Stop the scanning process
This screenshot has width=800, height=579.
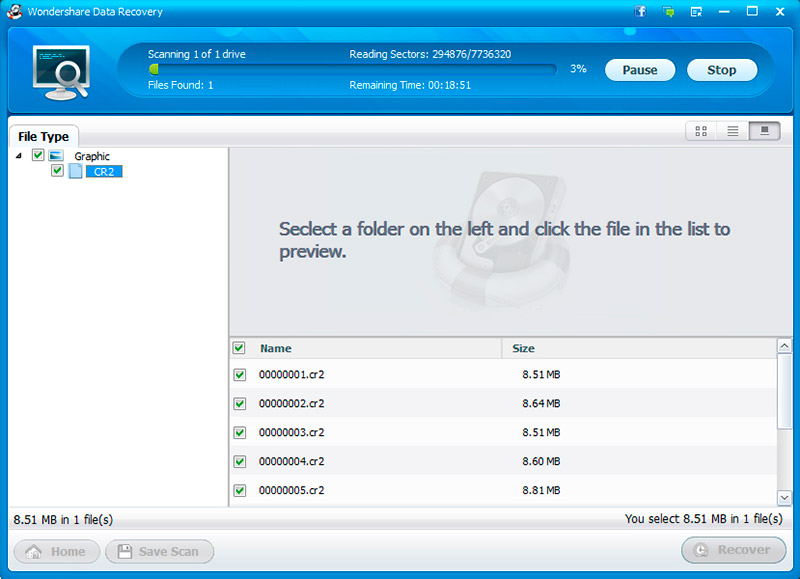[721, 70]
